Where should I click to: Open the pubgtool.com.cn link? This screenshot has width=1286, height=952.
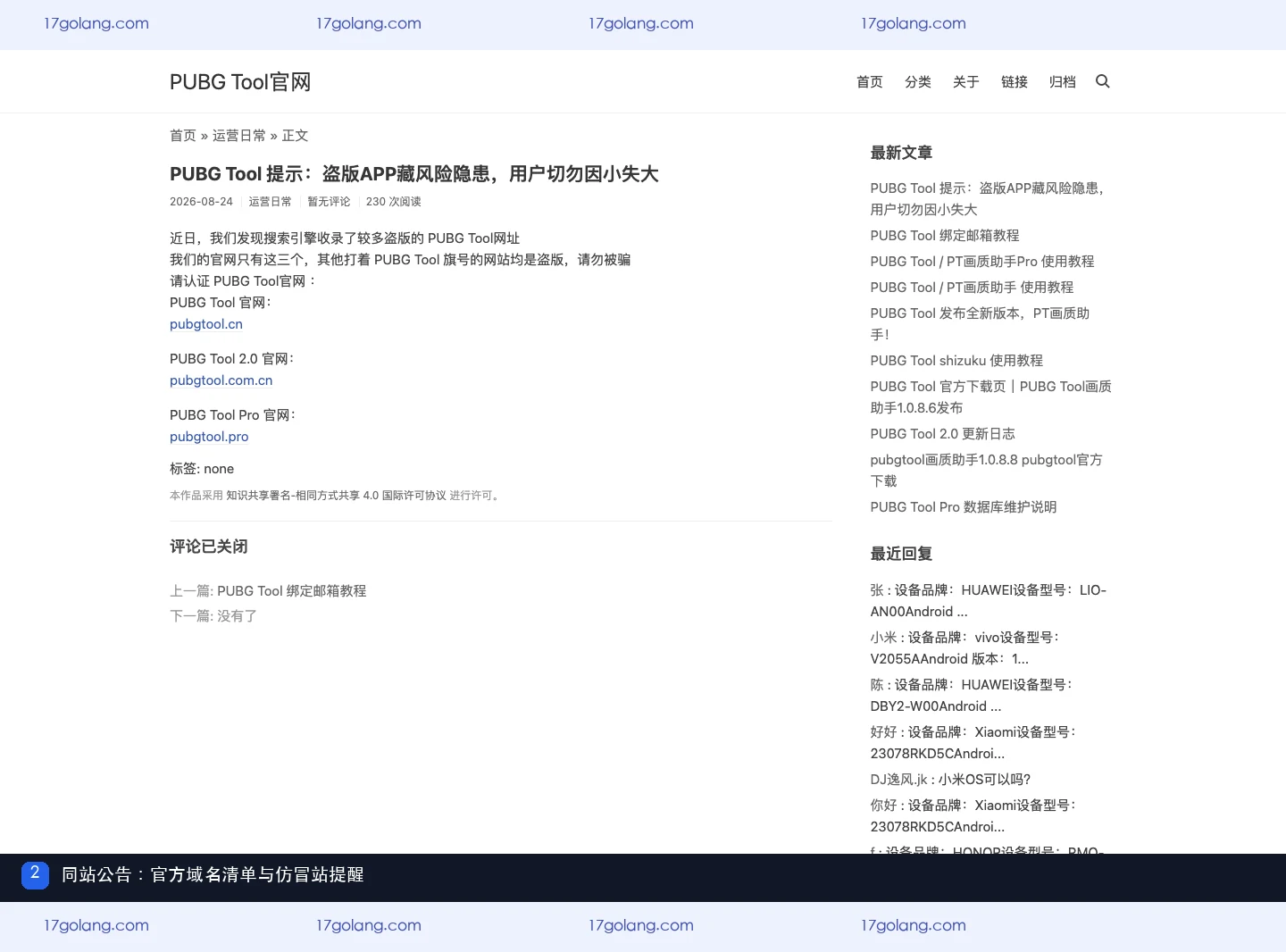(221, 380)
